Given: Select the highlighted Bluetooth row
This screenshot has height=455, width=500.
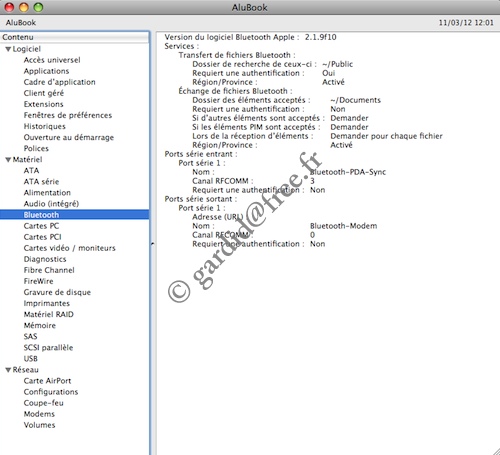Looking at the screenshot, I should (x=75, y=215).
